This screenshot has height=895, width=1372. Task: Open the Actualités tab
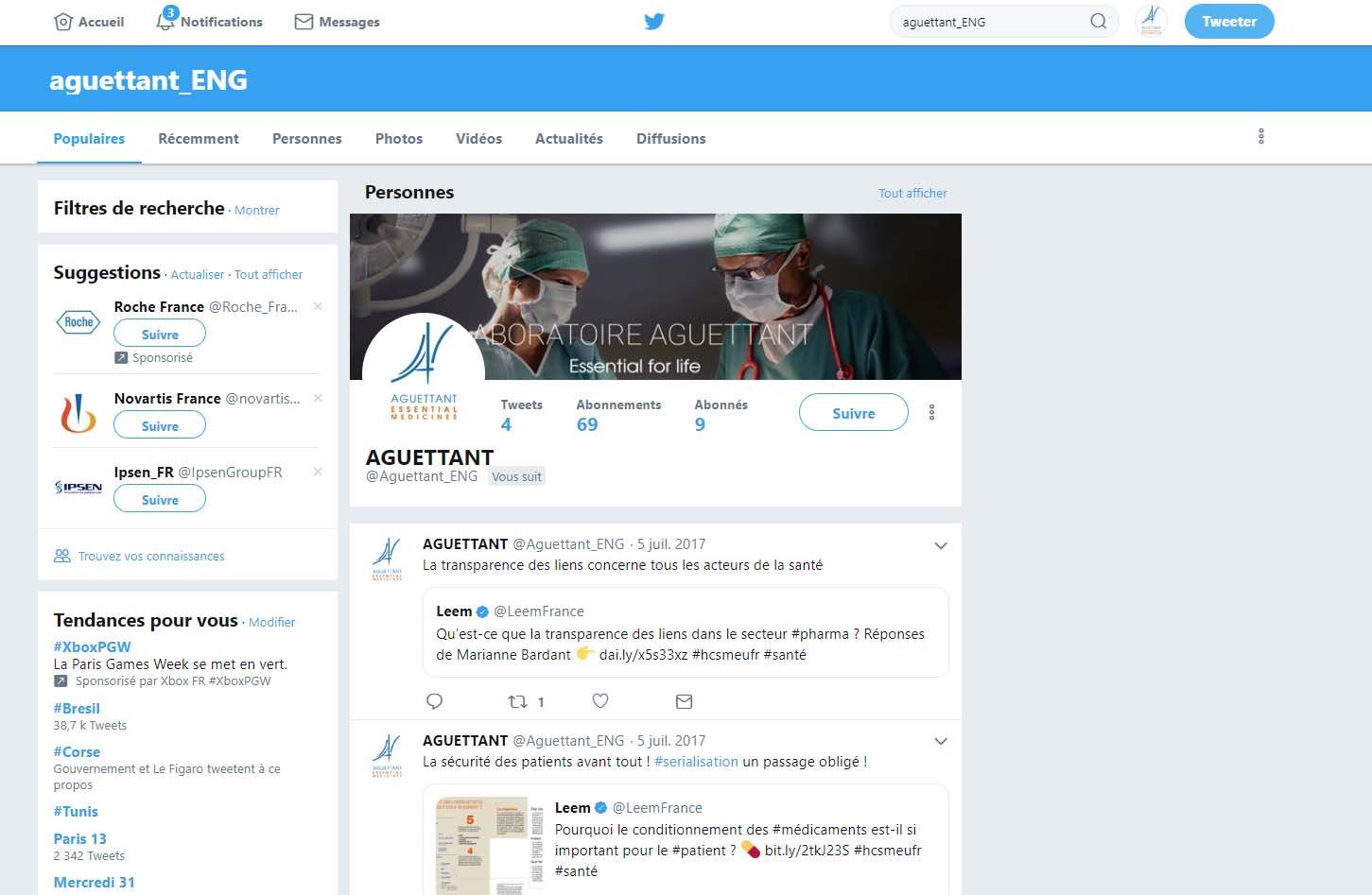click(569, 139)
